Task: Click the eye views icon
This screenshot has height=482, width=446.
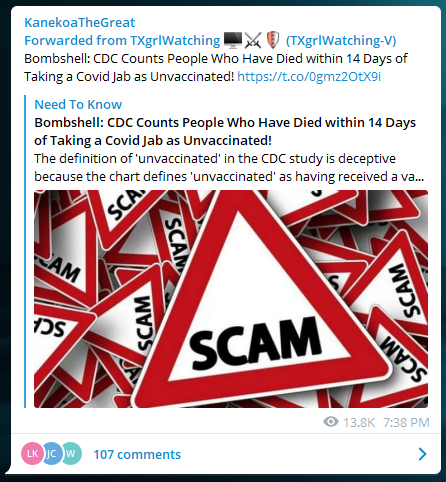Action: pos(331,422)
